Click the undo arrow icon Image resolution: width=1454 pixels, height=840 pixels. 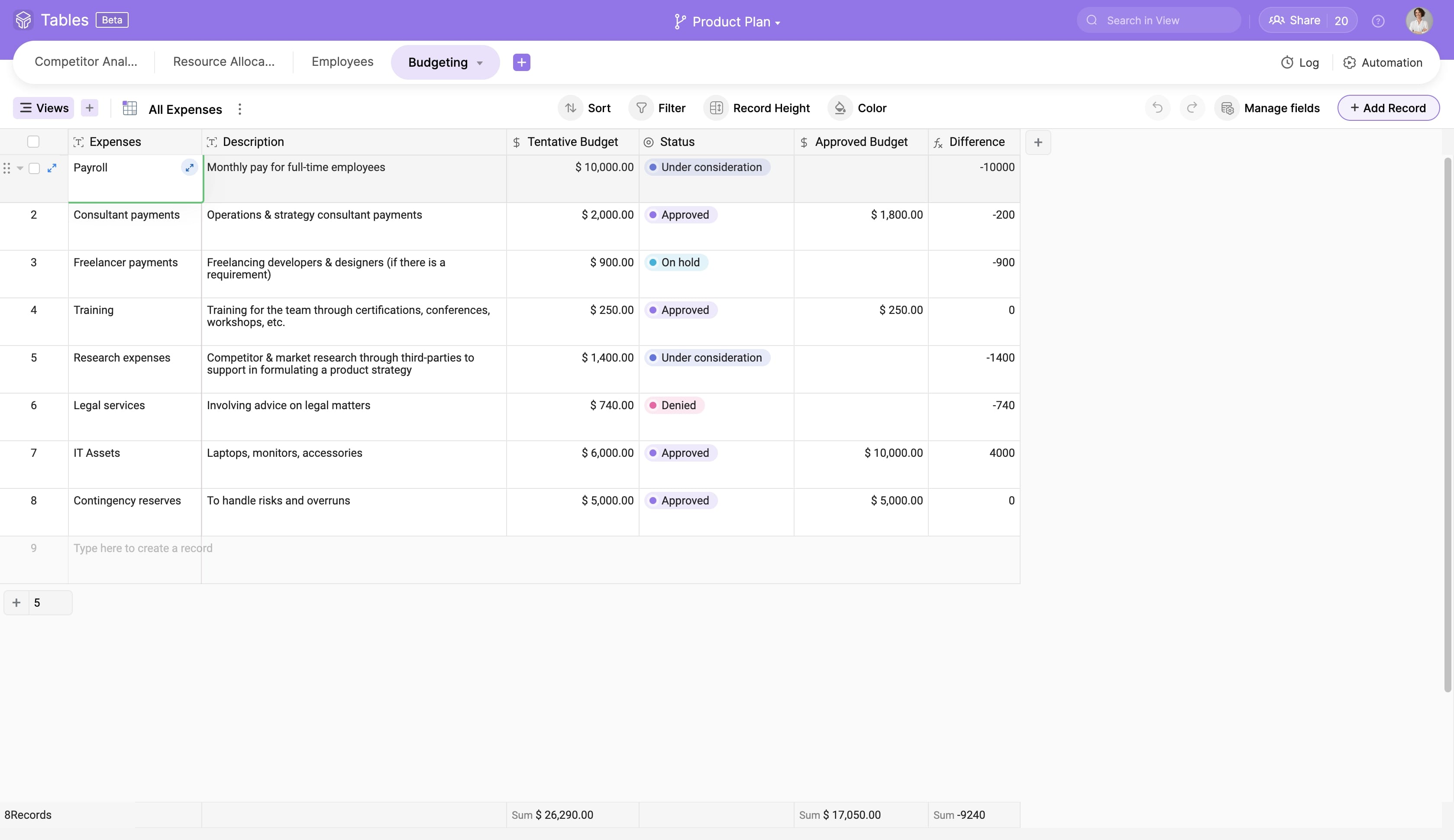tap(1157, 108)
